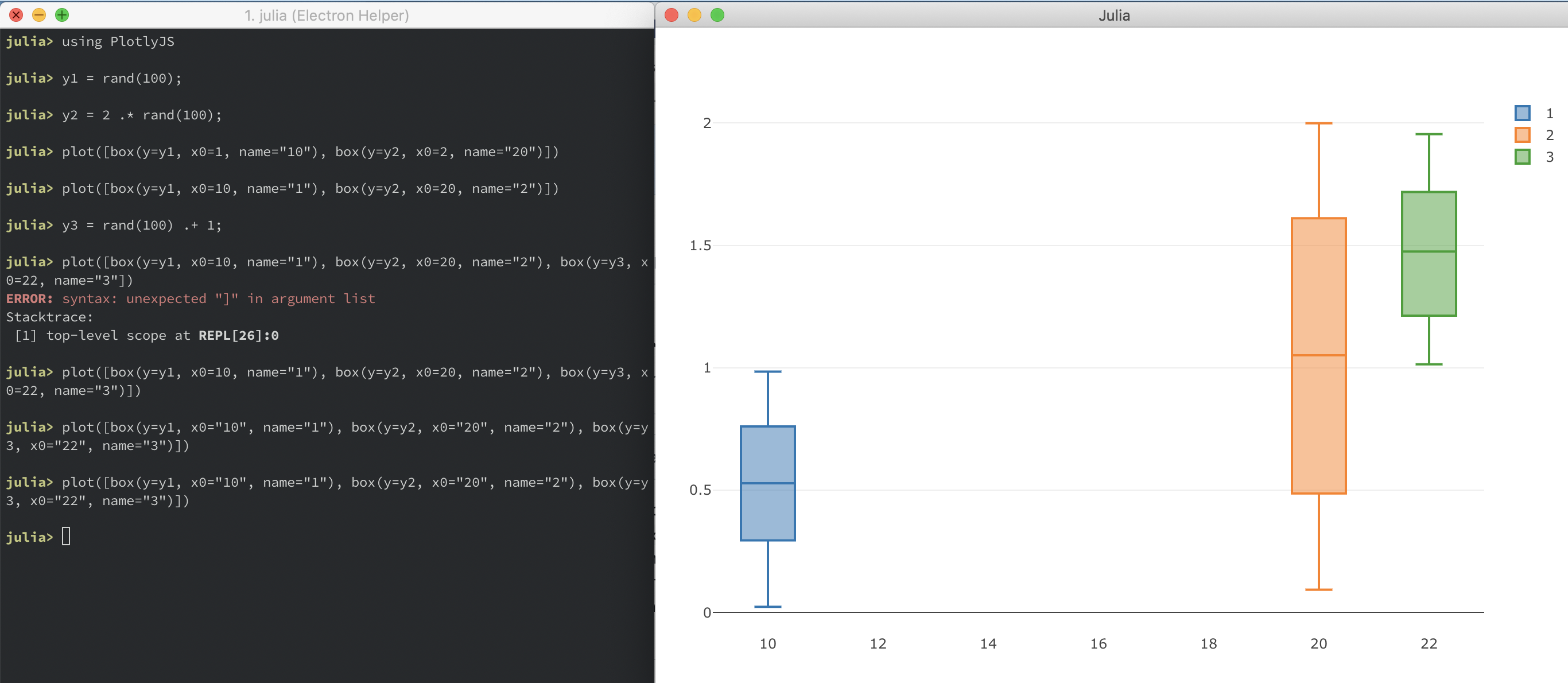This screenshot has height=683, width=1568.
Task: Zoom the julia terminal with green button
Action: [x=62, y=15]
